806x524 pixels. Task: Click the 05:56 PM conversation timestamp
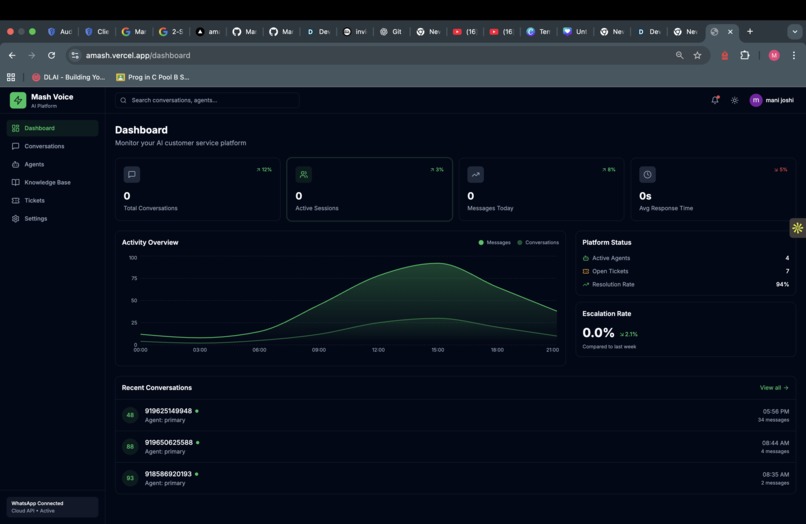coord(776,411)
